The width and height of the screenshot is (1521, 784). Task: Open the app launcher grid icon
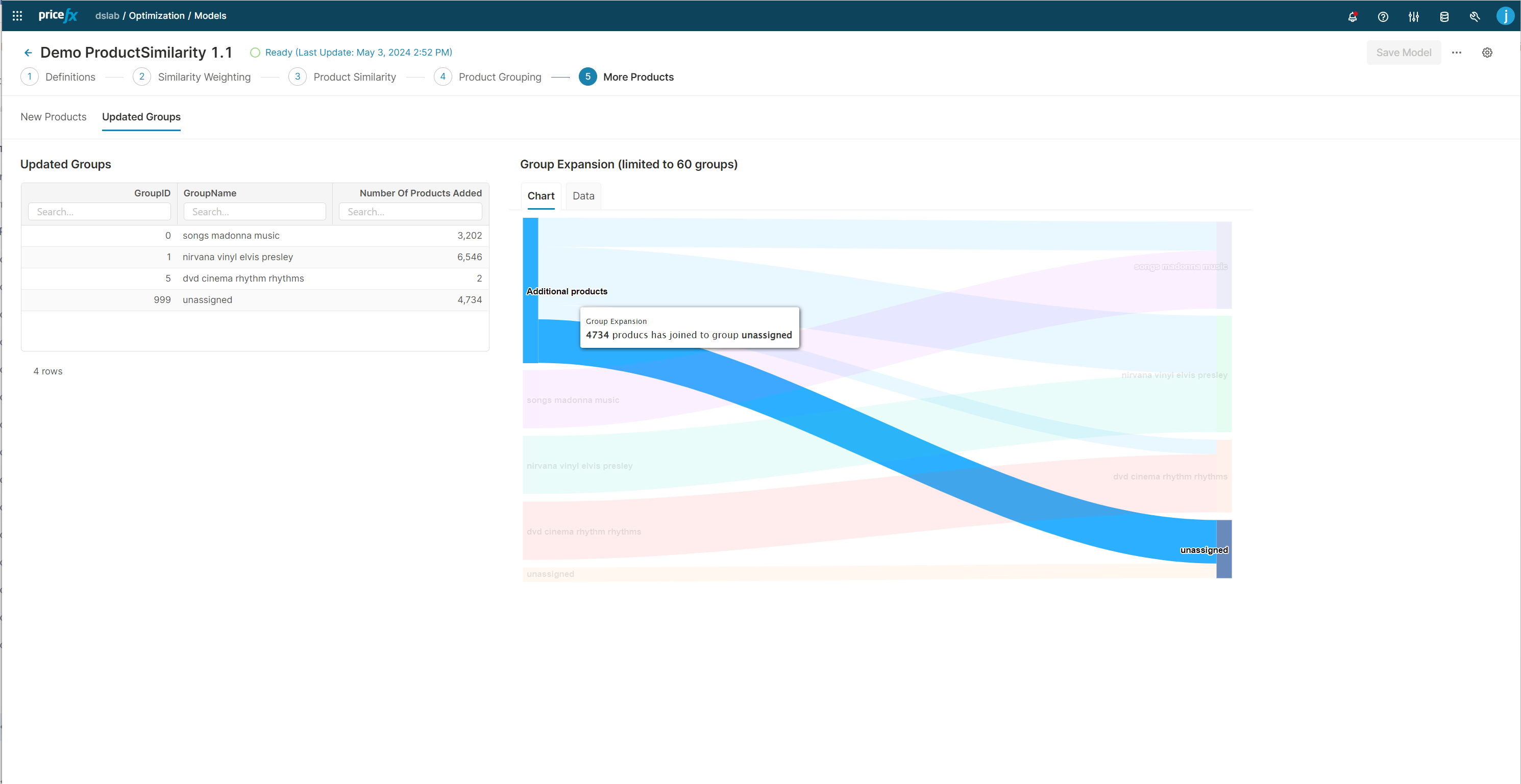click(x=17, y=16)
